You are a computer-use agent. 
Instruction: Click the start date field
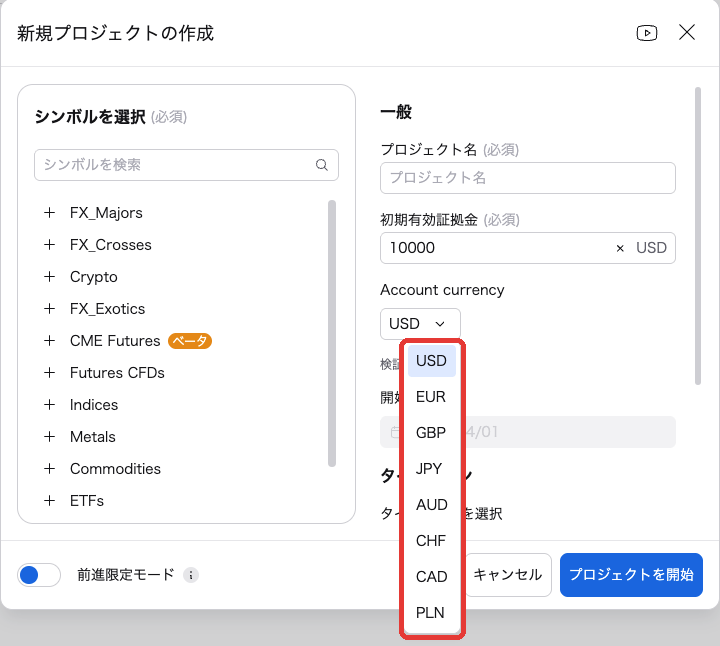pos(528,432)
